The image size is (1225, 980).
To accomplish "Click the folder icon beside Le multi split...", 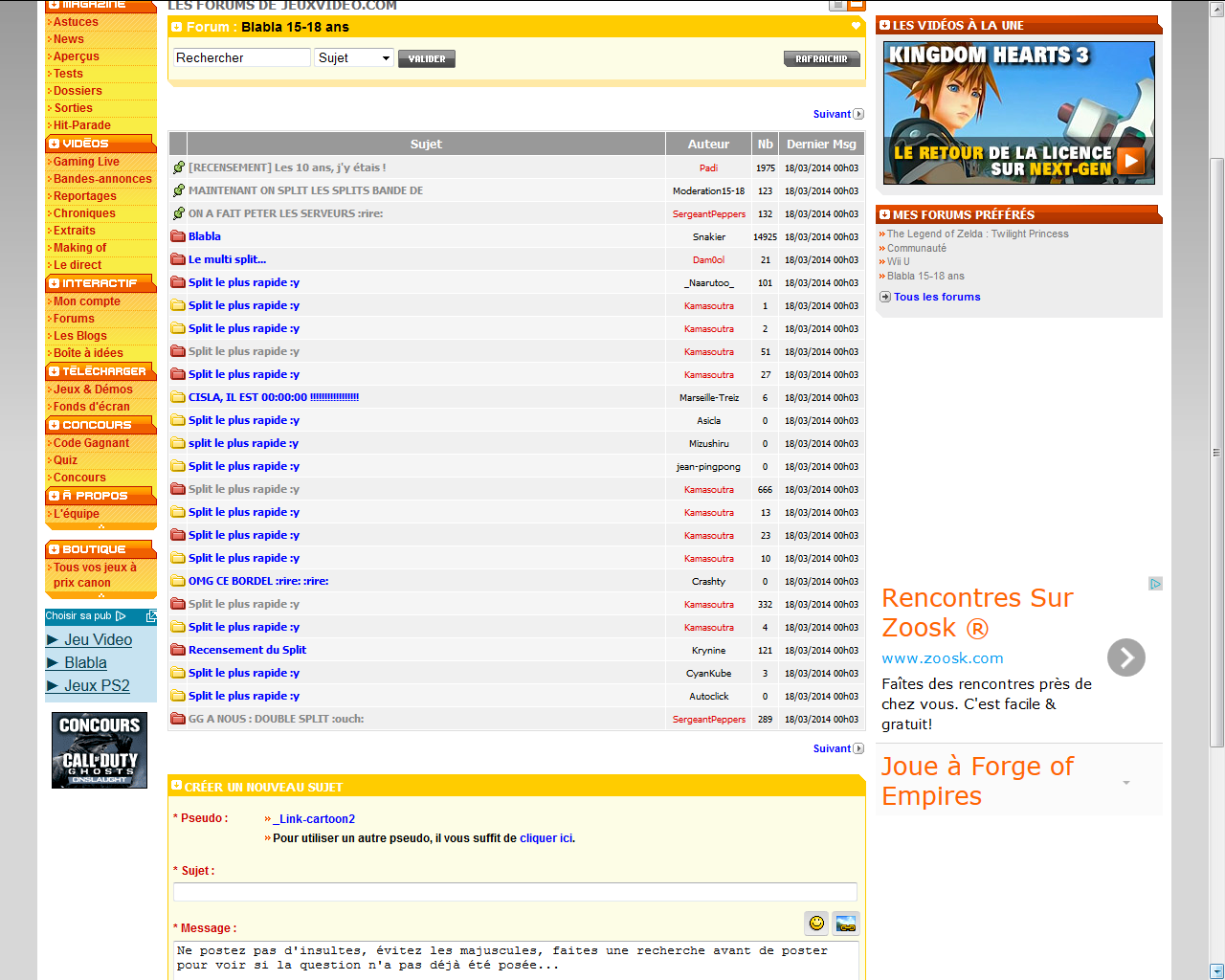I will [x=178, y=259].
